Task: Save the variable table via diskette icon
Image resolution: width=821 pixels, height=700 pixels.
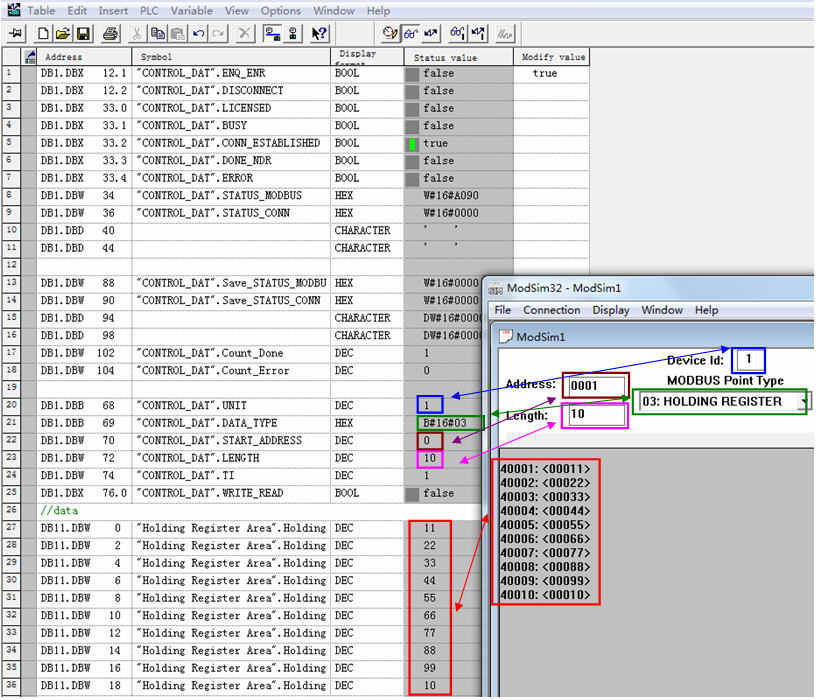Action: pyautogui.click(x=83, y=34)
